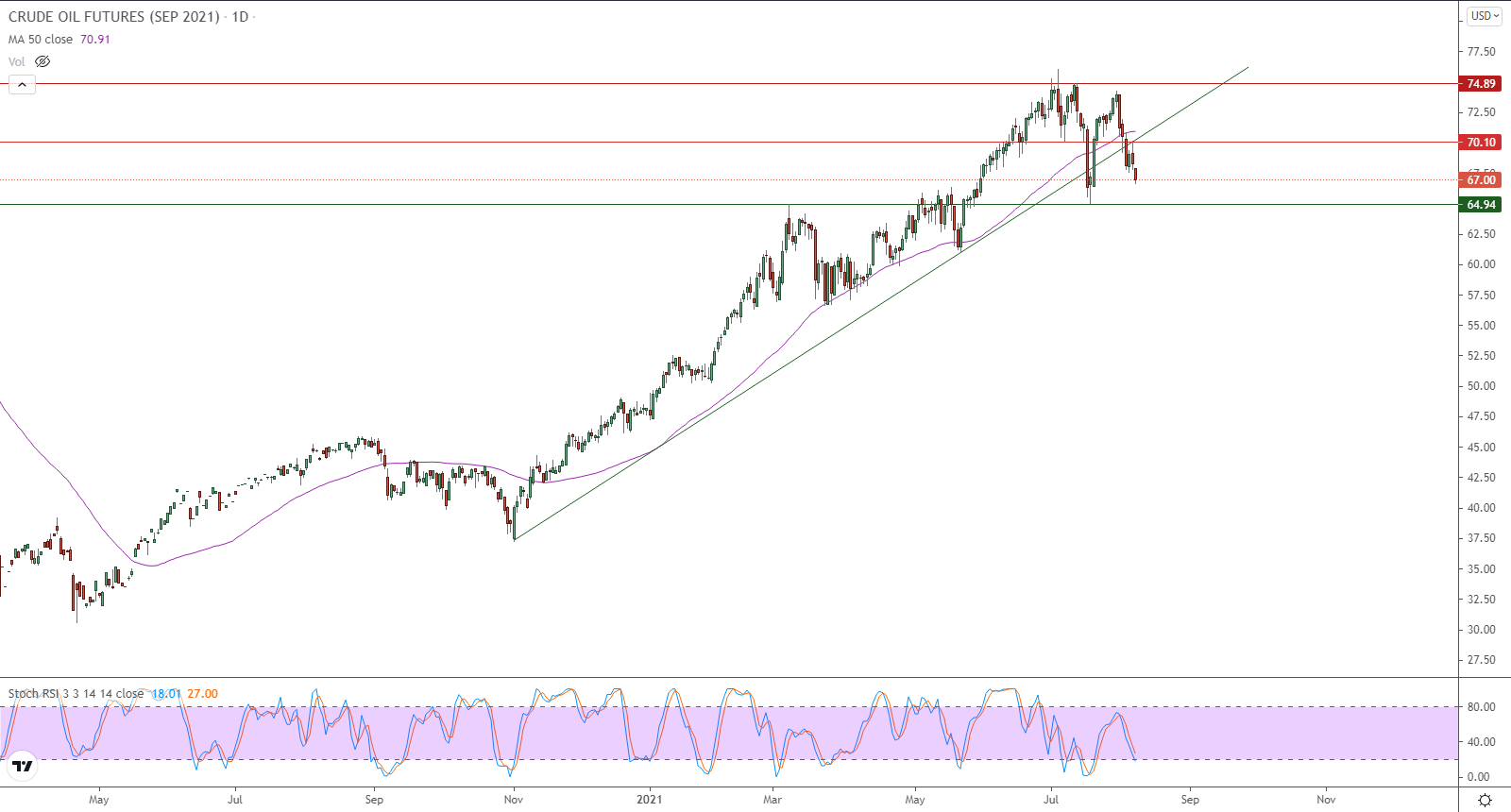Screen dimensions: 1511x812
Task: Select the 70.10 red price label
Action: 1481,143
